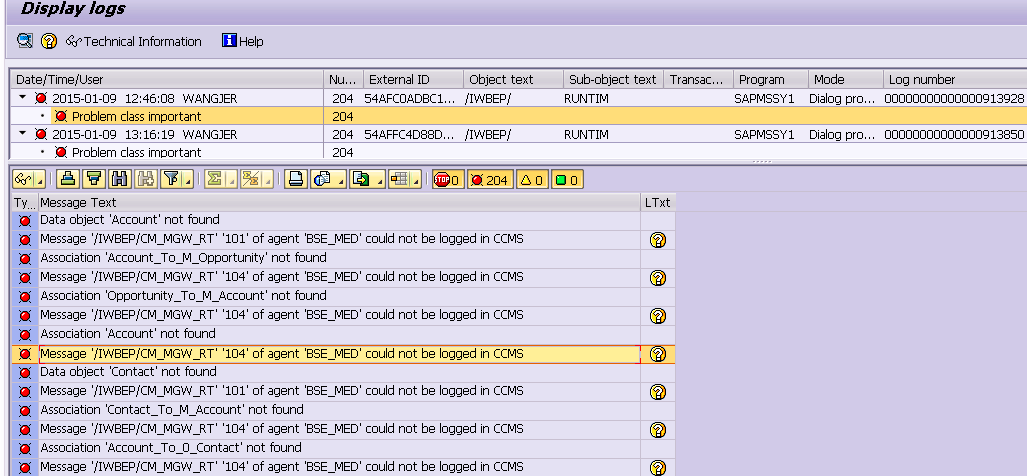Open the Views dropdown arrow

[341, 179]
